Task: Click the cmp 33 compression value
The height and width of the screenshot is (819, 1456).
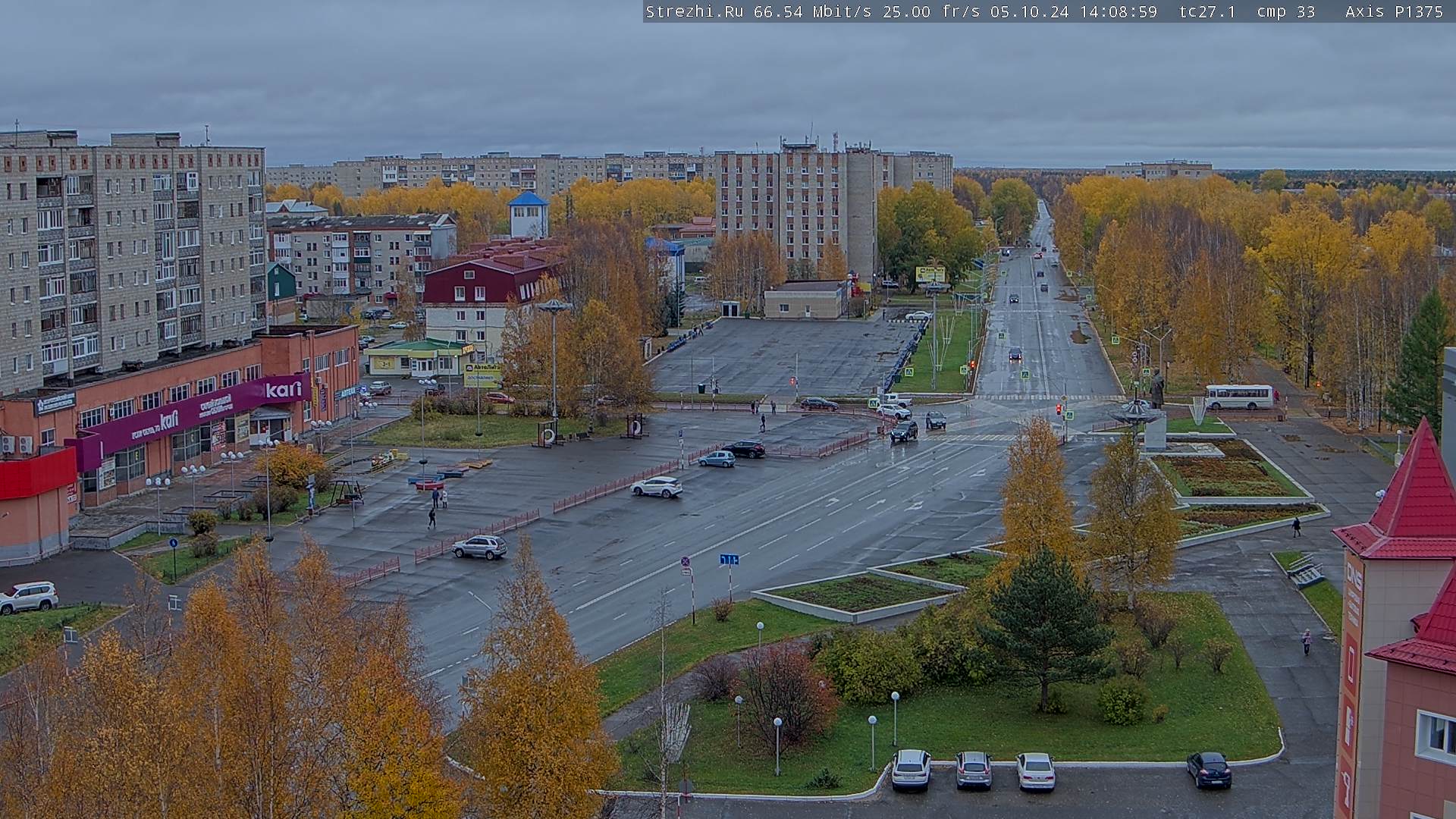Action: 1286,11
